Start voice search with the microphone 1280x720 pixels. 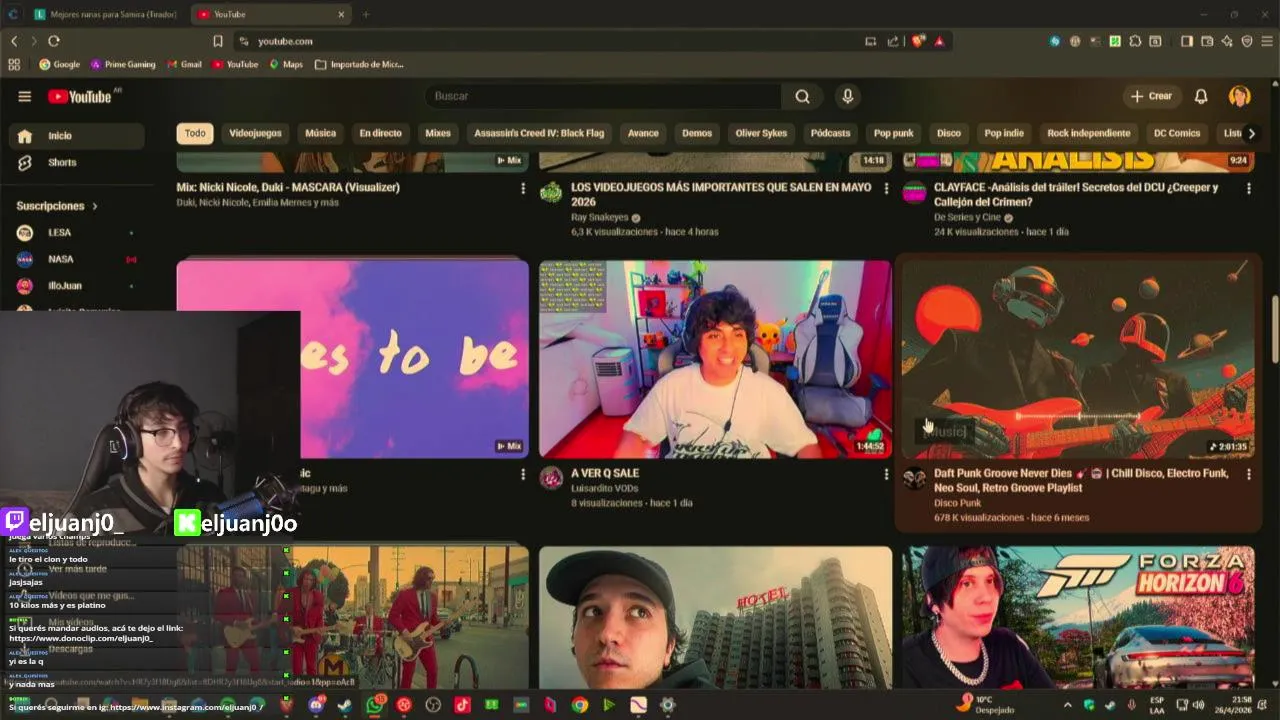point(848,96)
